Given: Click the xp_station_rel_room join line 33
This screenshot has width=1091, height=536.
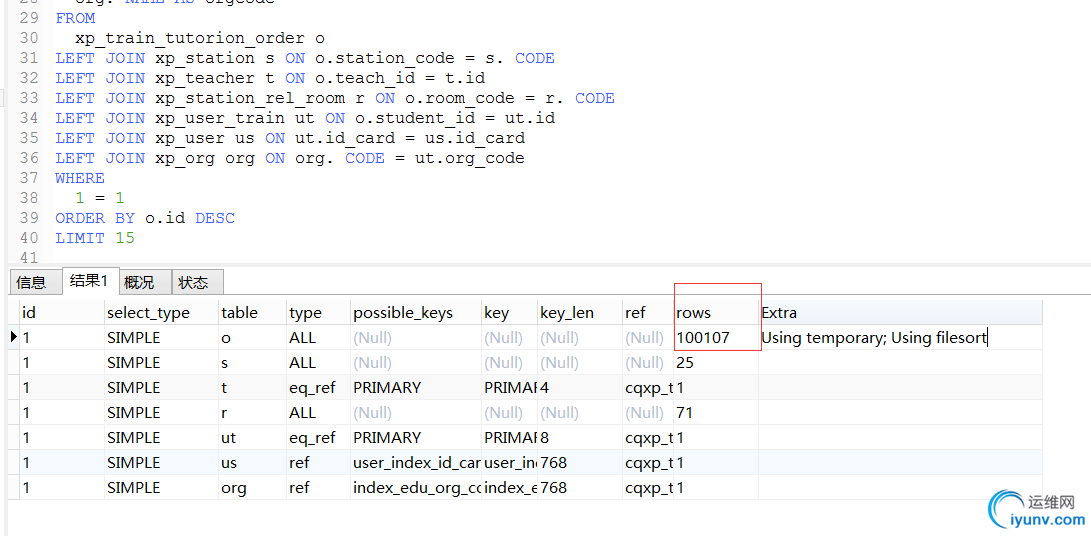Looking at the screenshot, I should [x=335, y=98].
